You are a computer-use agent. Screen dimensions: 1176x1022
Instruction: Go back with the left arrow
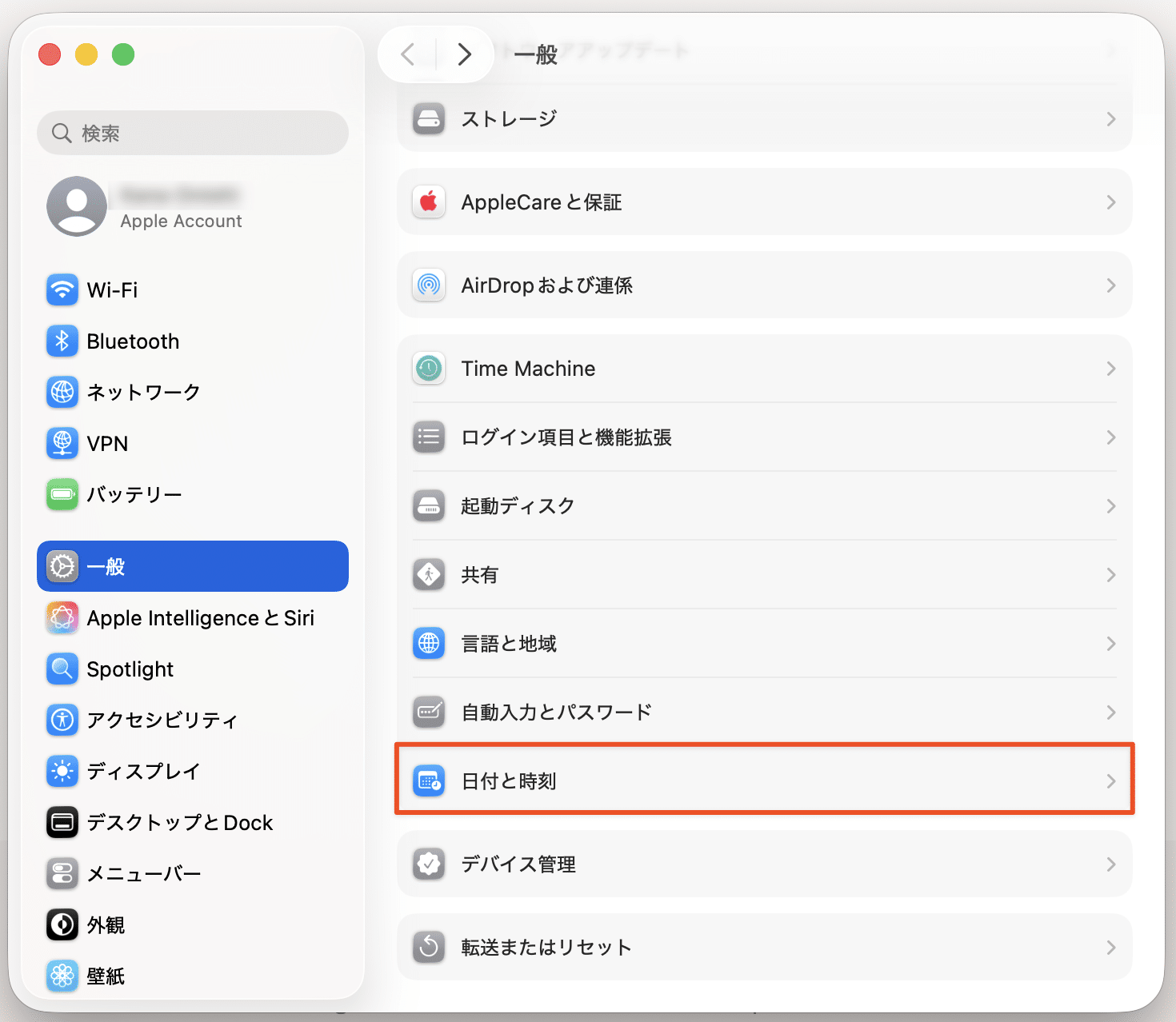408,54
